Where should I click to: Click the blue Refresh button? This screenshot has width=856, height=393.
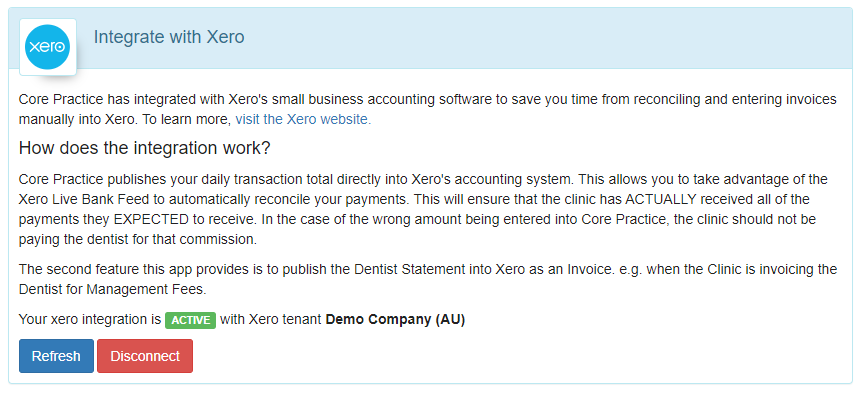pos(56,356)
